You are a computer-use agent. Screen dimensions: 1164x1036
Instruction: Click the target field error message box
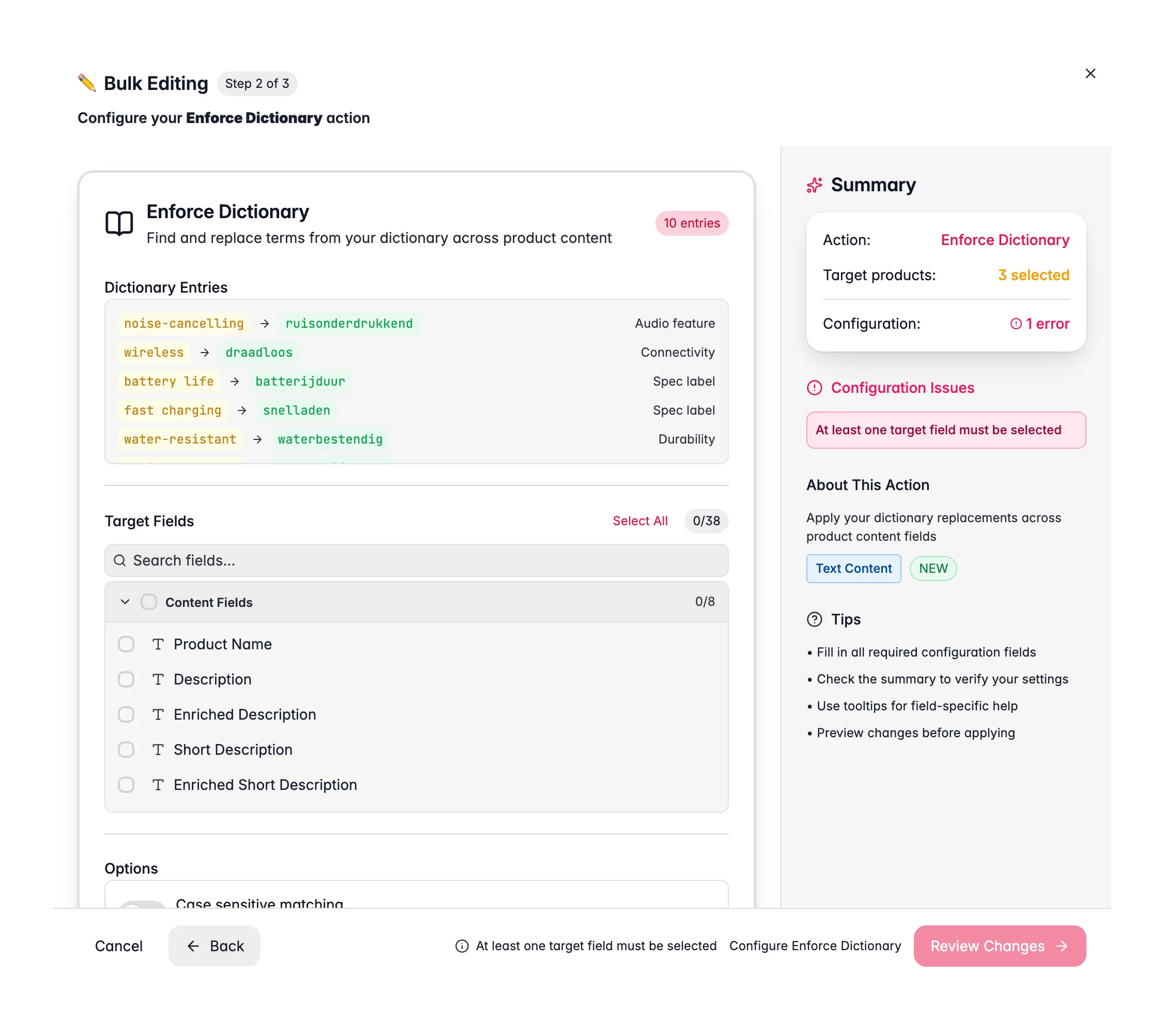tap(946, 430)
